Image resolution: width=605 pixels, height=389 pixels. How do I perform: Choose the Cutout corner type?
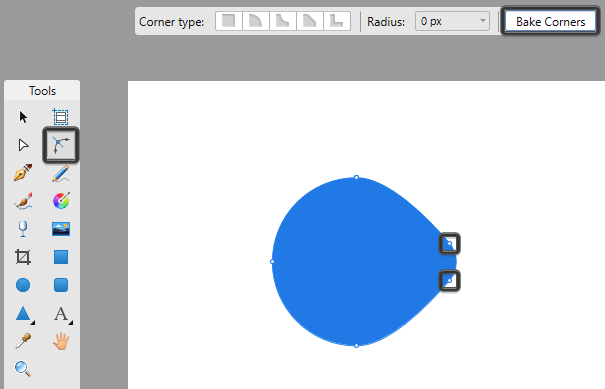[x=337, y=21]
